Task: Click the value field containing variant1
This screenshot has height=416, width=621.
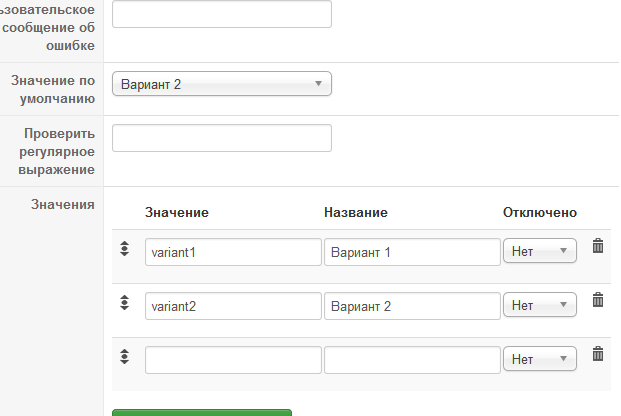Action: (x=233, y=252)
